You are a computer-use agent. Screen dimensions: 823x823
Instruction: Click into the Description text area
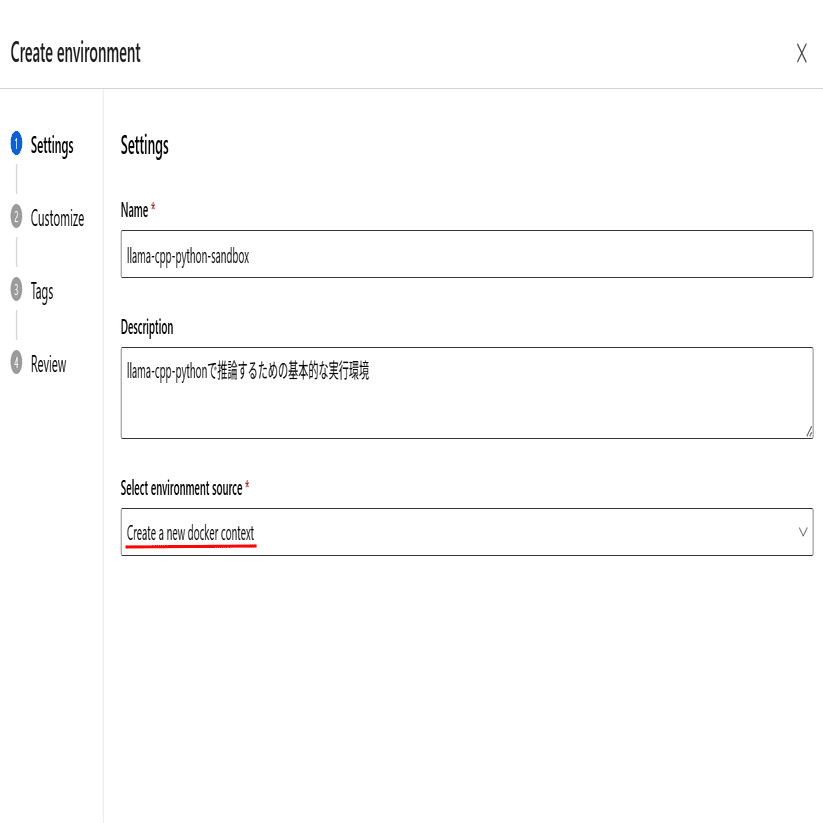pos(467,393)
